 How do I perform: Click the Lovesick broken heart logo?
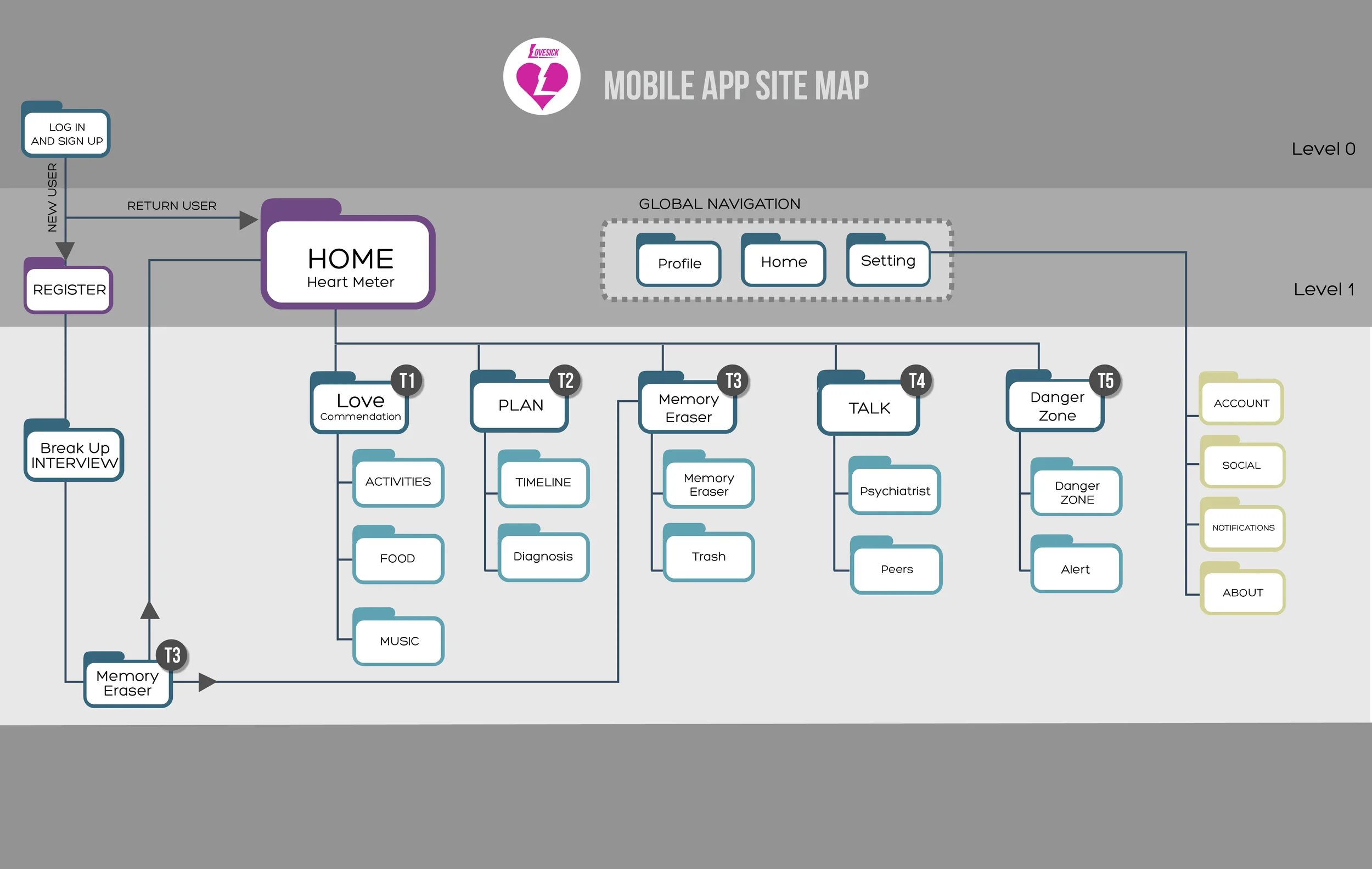(x=542, y=77)
